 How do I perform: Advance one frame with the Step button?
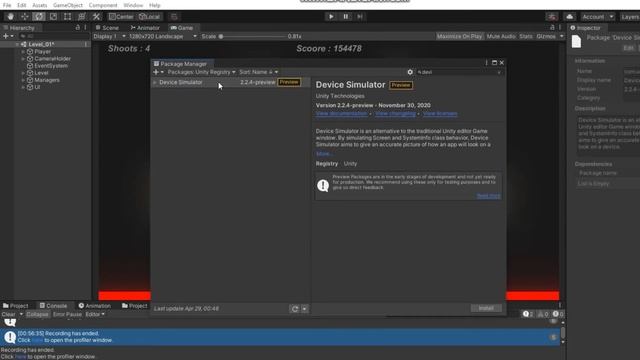pyautogui.click(x=360, y=17)
